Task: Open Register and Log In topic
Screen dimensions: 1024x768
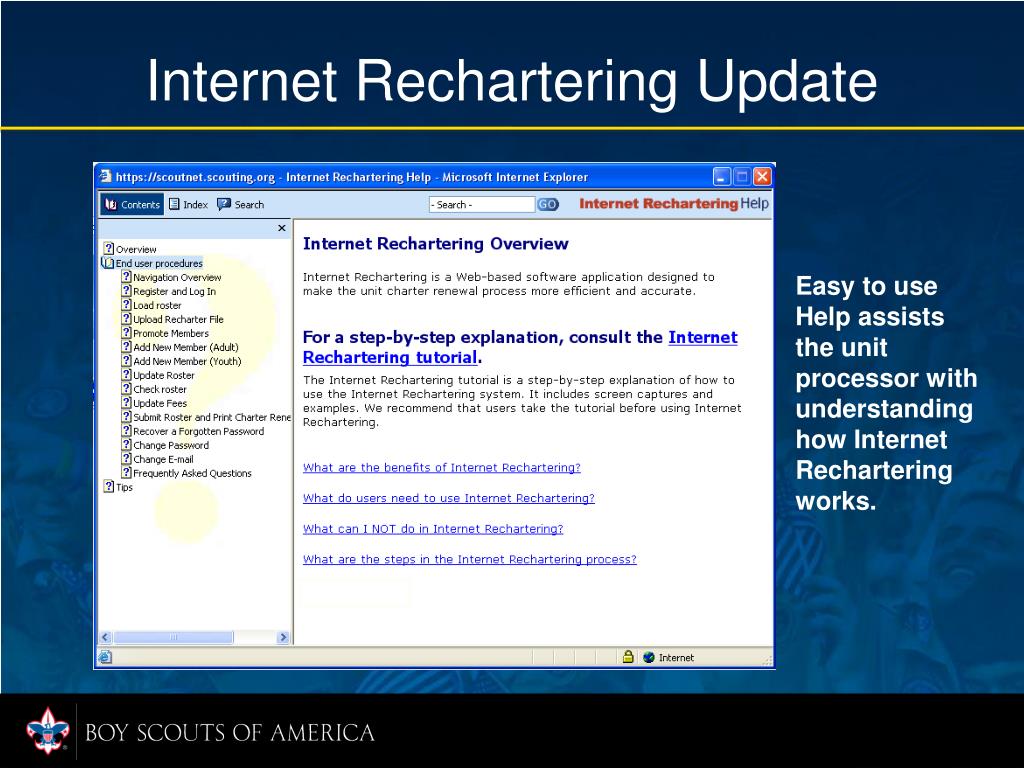Action: click(x=174, y=291)
